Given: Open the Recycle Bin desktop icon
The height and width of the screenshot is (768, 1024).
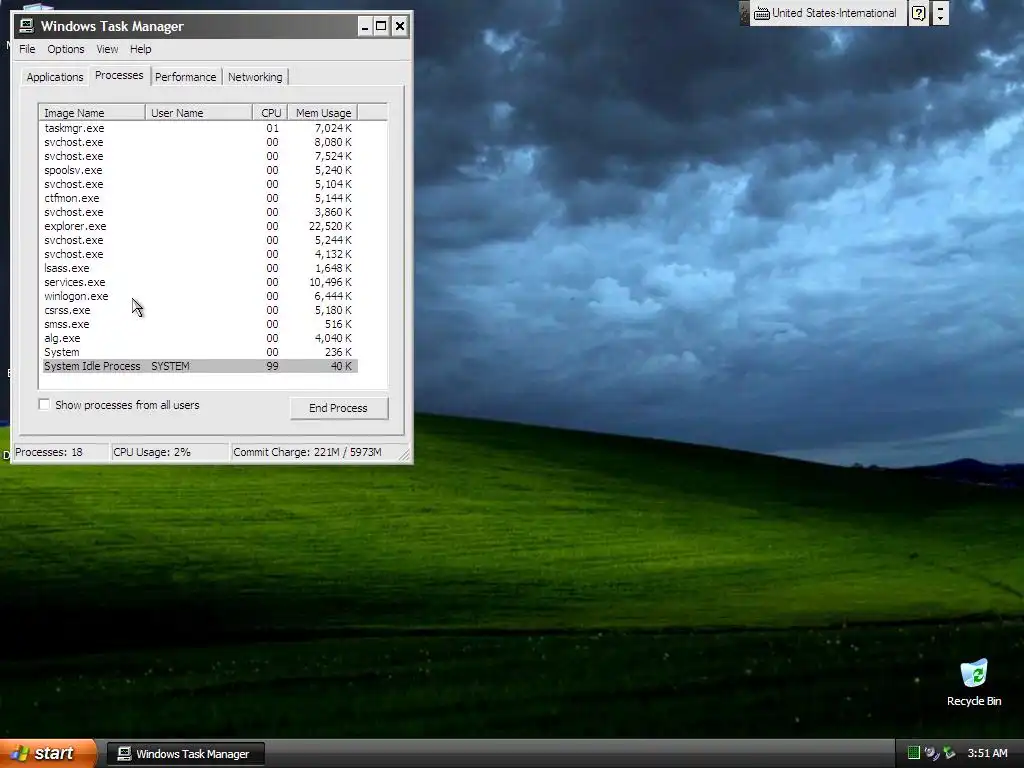Looking at the screenshot, I should pyautogui.click(x=974, y=682).
